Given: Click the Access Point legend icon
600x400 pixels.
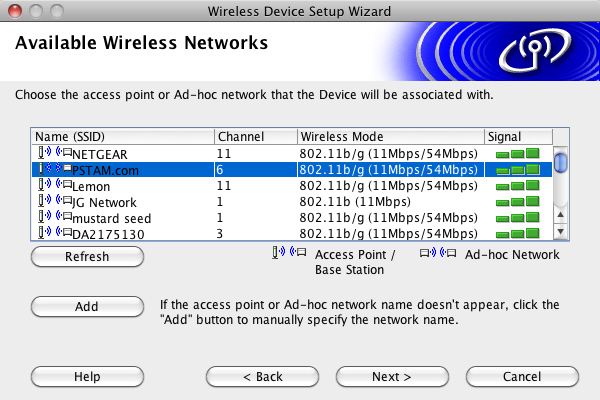Looking at the screenshot, I should tap(289, 253).
